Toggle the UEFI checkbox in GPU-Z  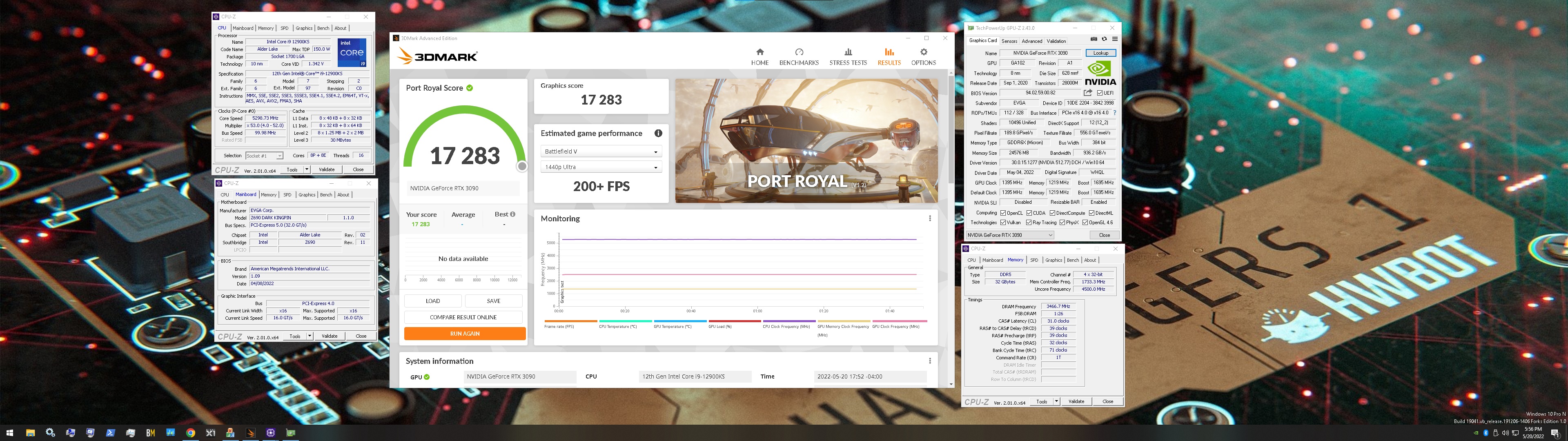1100,93
